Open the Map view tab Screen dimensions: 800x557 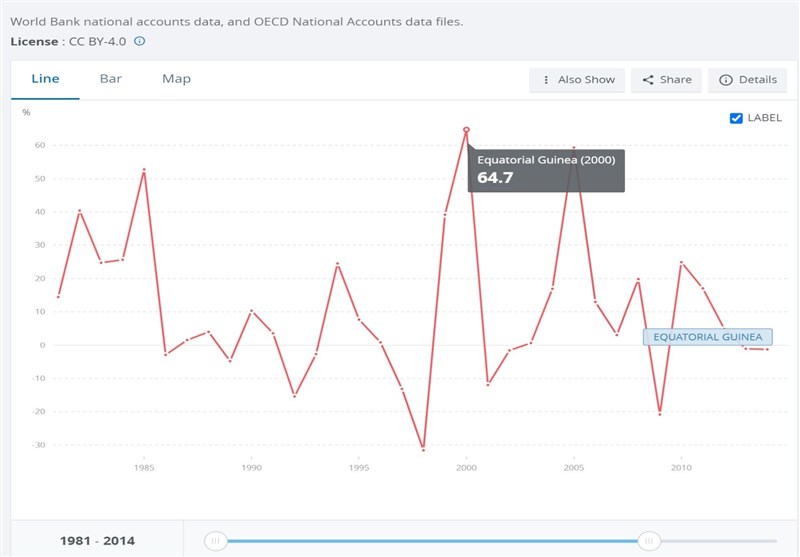click(176, 79)
